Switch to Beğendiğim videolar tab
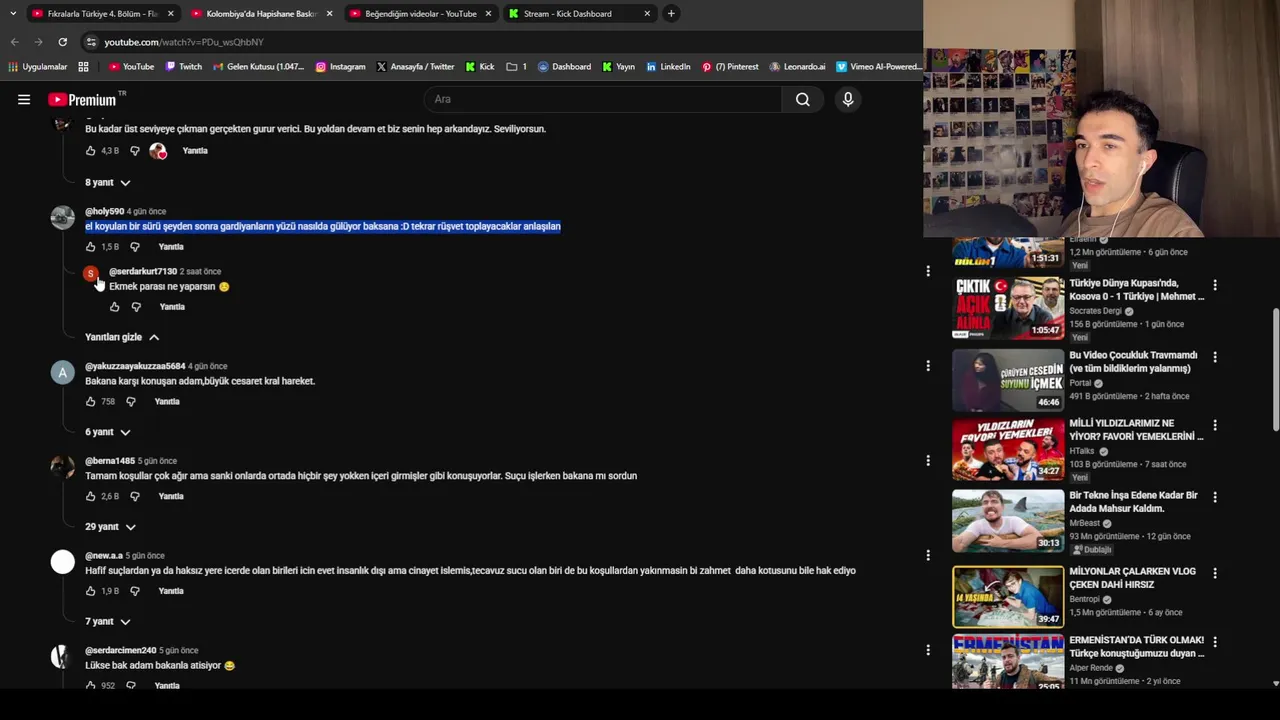Image resolution: width=1280 pixels, height=720 pixels. (x=421, y=14)
